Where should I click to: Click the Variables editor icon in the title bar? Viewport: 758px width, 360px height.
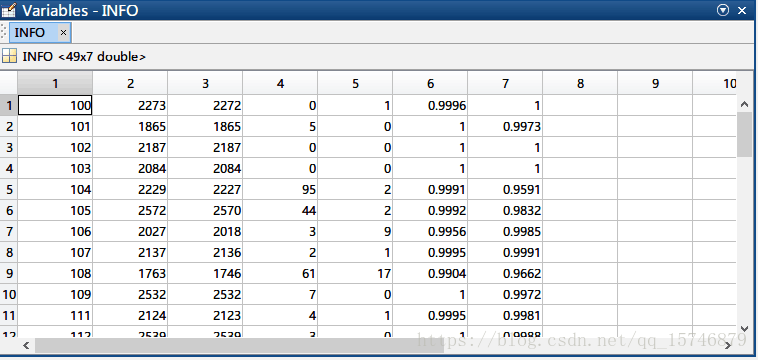pyautogui.click(x=9, y=10)
